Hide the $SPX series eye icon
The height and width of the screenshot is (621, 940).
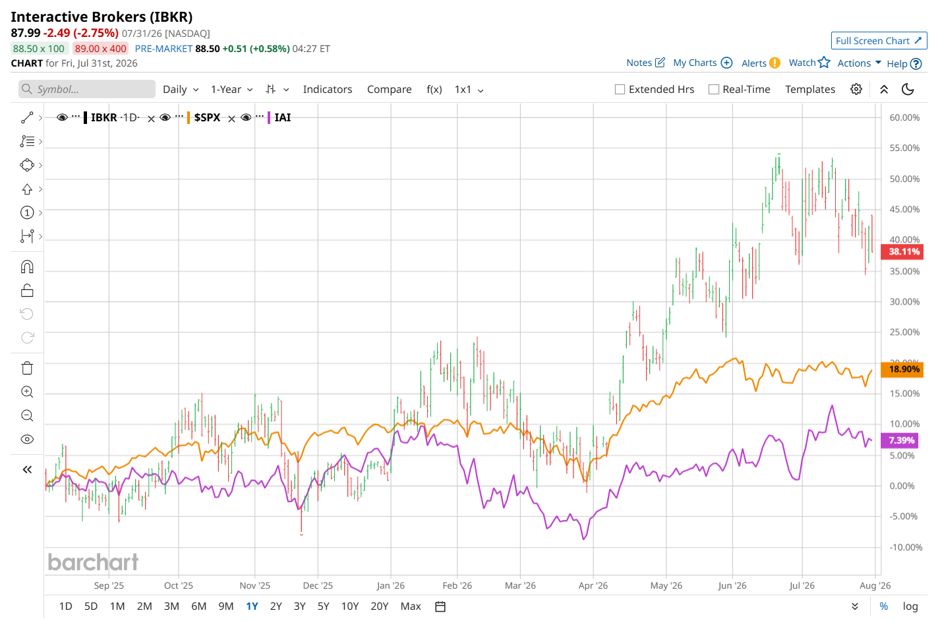click(165, 117)
